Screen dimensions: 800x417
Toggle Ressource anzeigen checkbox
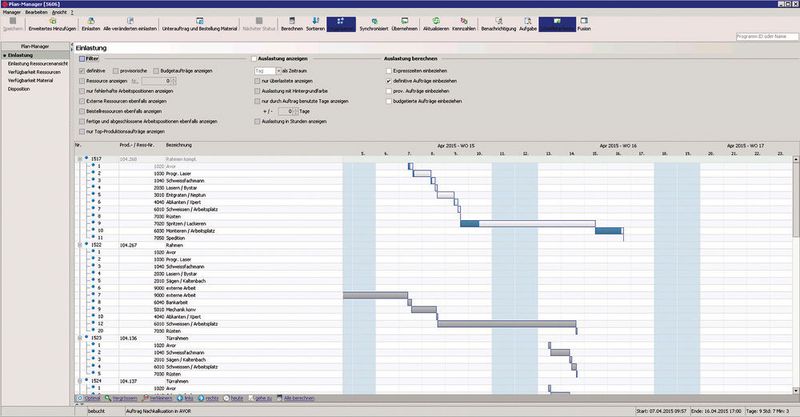tap(82, 81)
